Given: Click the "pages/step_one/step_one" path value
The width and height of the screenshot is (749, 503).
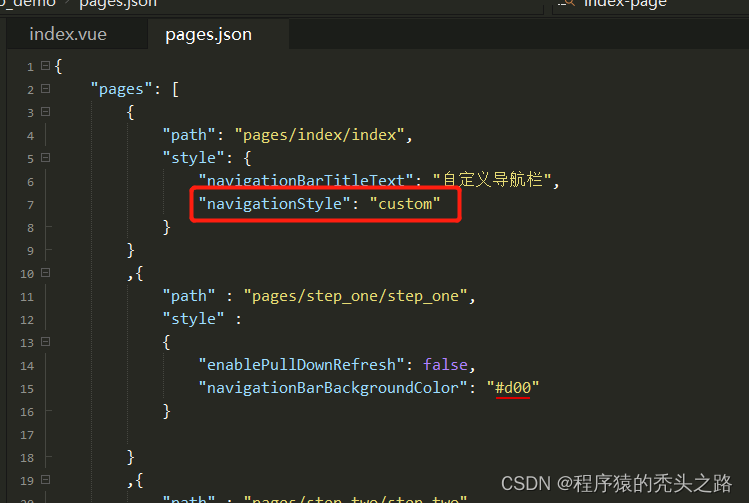Looking at the screenshot, I should point(355,296).
